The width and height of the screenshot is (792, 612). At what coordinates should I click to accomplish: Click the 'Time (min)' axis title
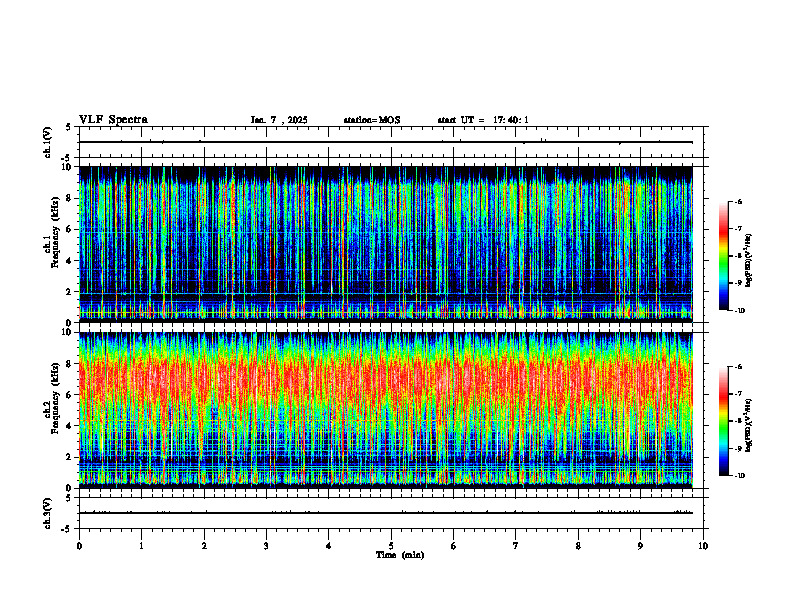(x=400, y=555)
